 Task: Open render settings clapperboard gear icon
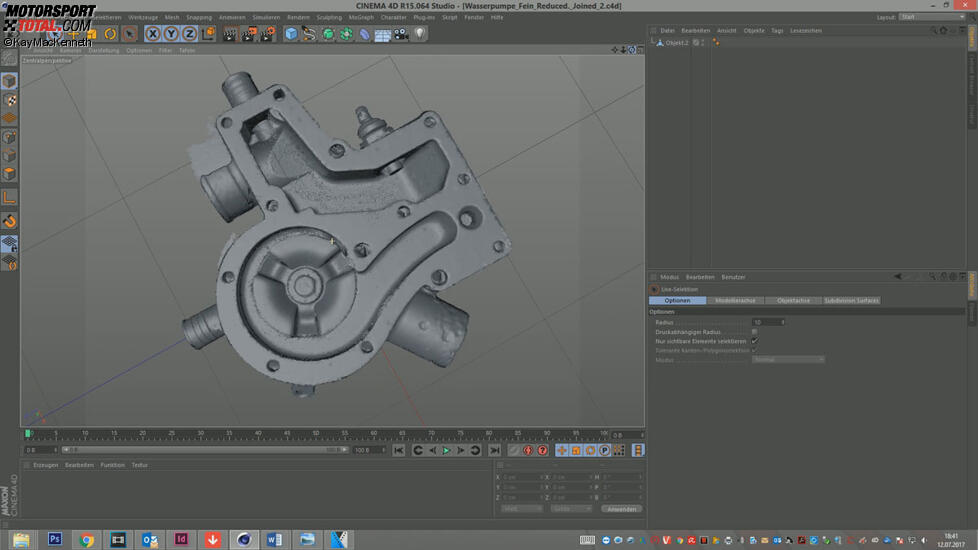(x=268, y=34)
